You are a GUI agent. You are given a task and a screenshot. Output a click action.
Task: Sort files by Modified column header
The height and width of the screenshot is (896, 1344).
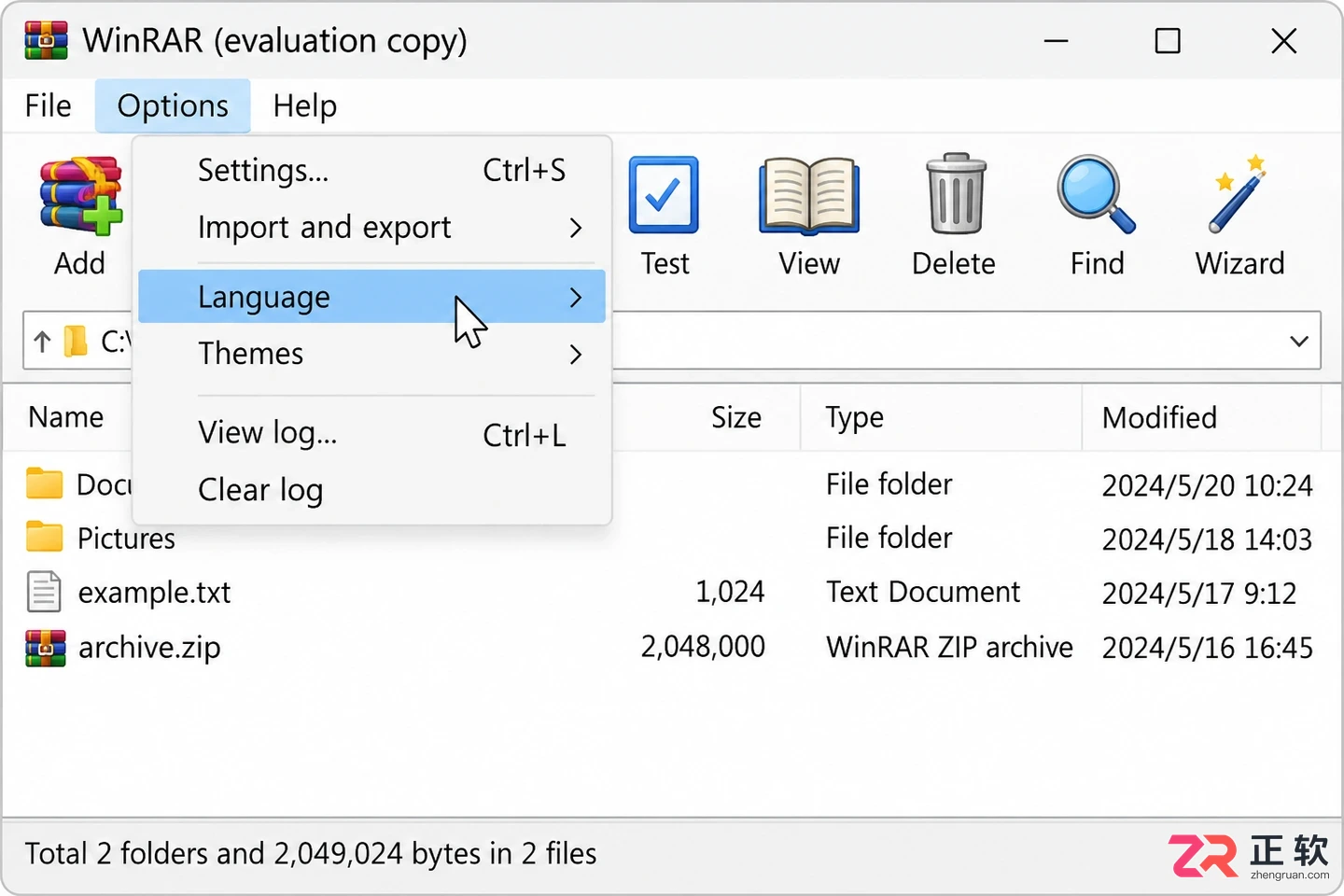point(1159,417)
